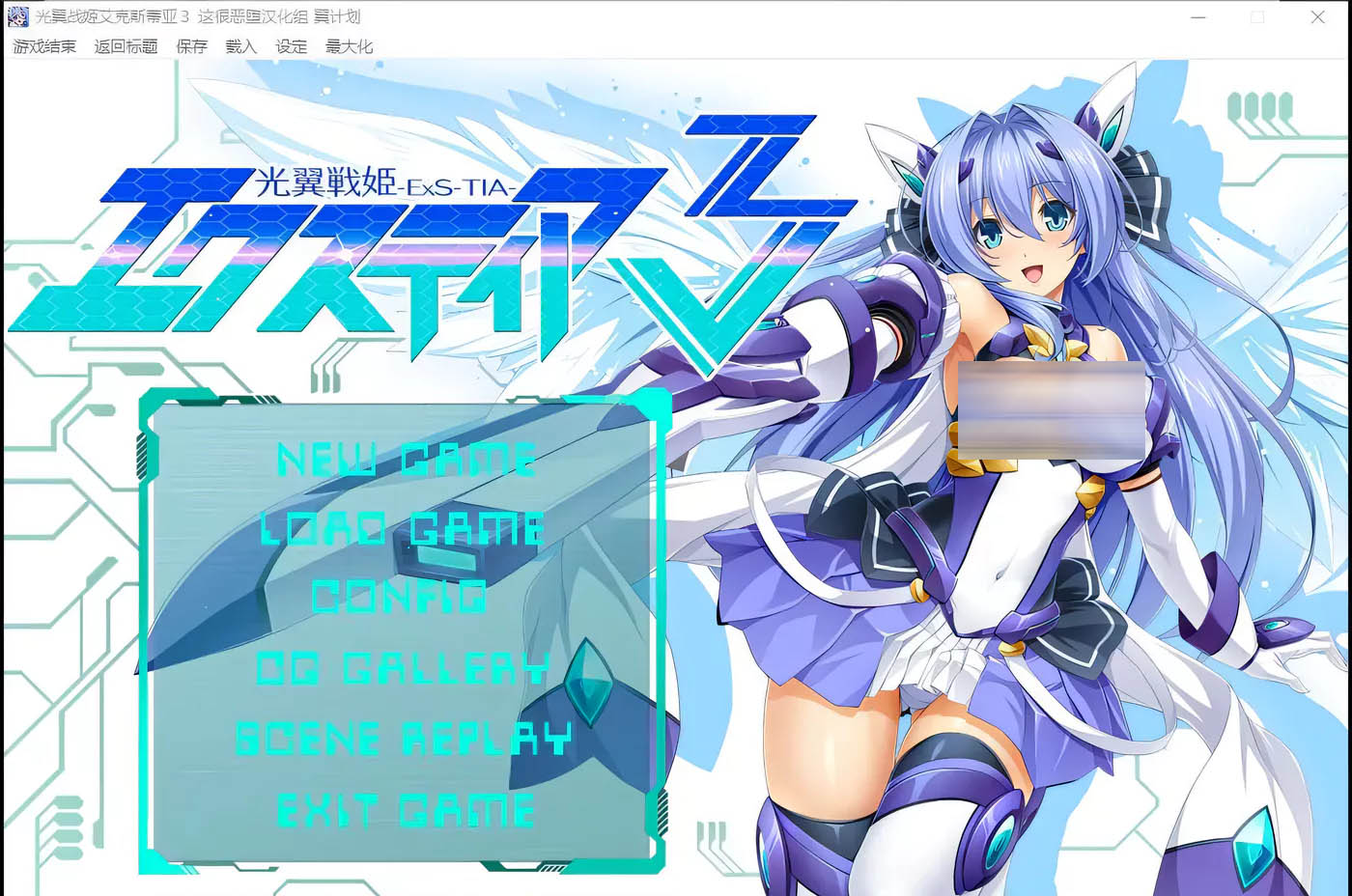1352x896 pixels.
Task: Choose 最大化 in the menu bar
Action: click(349, 46)
